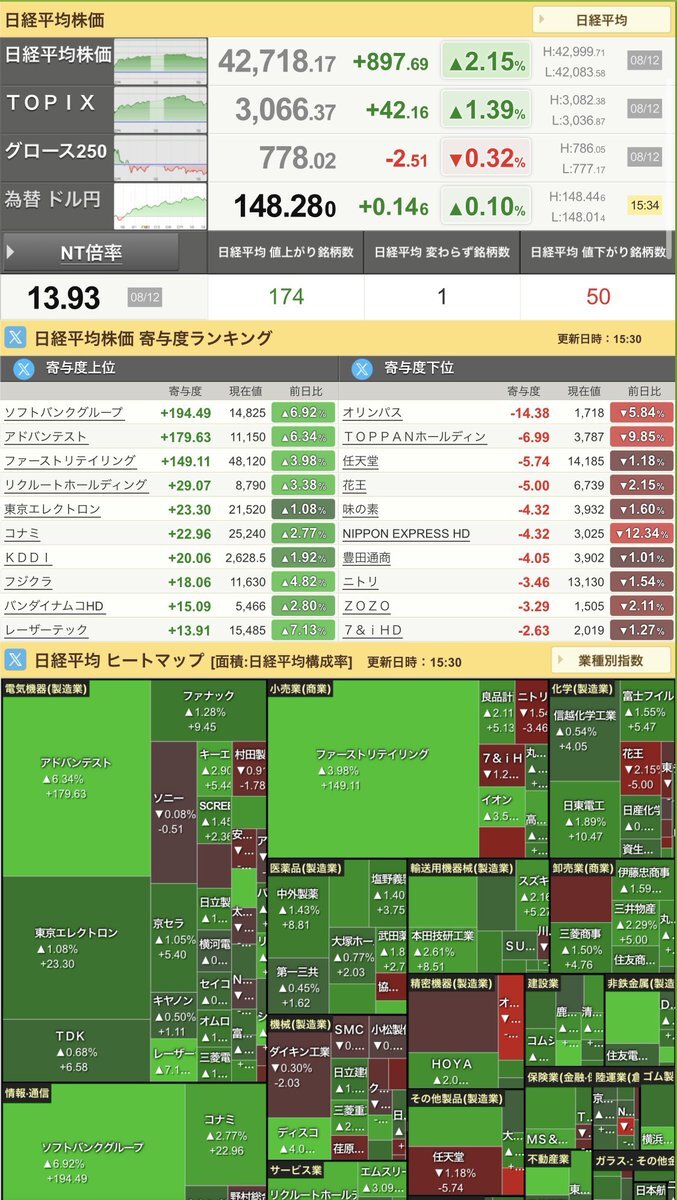Click the 信越化学工業 heatmap tile
The width and height of the screenshot is (677, 1200).
point(585,730)
